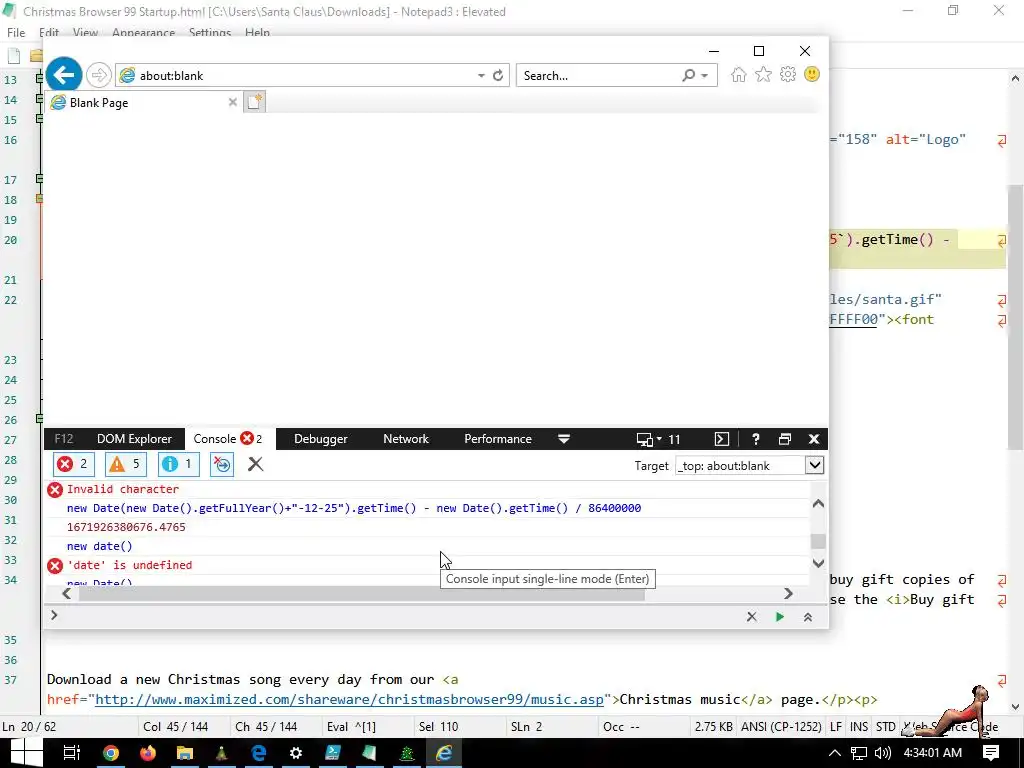Open a new tab in Internet Explorer
Viewport: 1024px width, 768px height.
[255, 102]
